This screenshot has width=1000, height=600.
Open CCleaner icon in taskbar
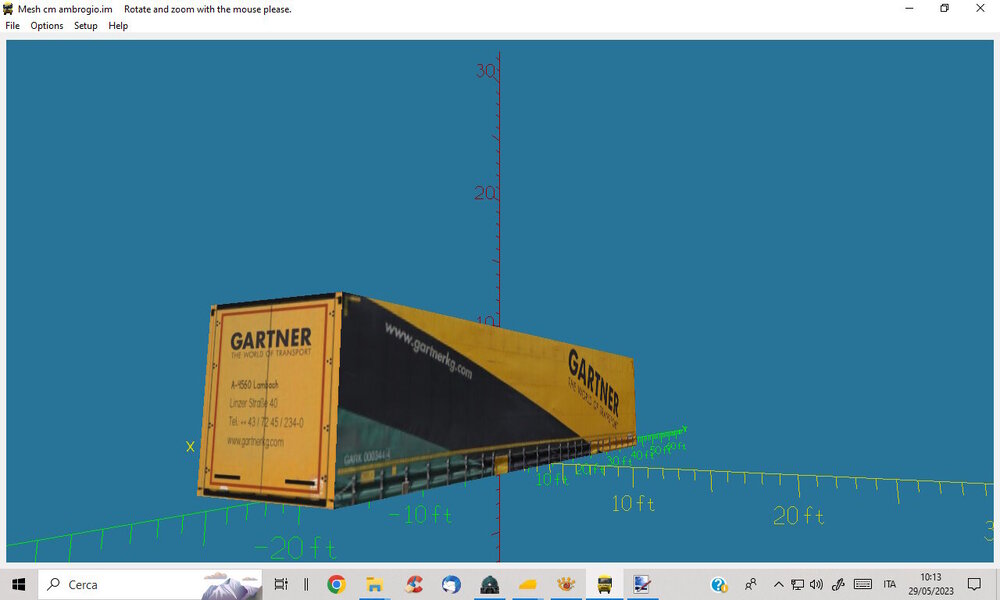point(413,584)
